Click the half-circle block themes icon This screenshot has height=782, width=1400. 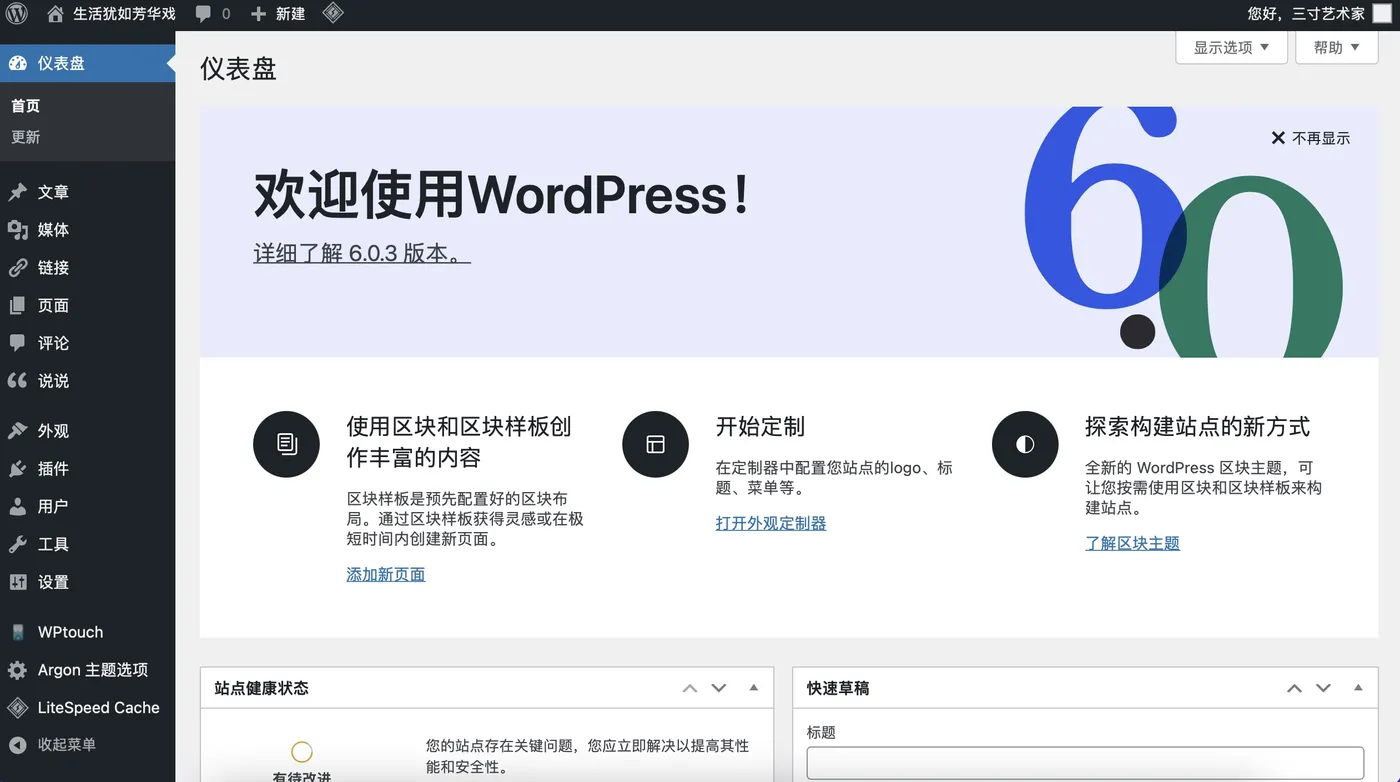click(x=1025, y=444)
